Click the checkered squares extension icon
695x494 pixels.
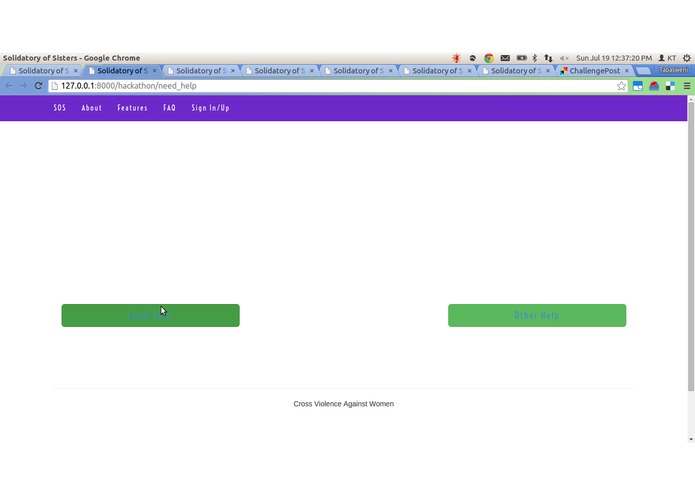(x=670, y=86)
